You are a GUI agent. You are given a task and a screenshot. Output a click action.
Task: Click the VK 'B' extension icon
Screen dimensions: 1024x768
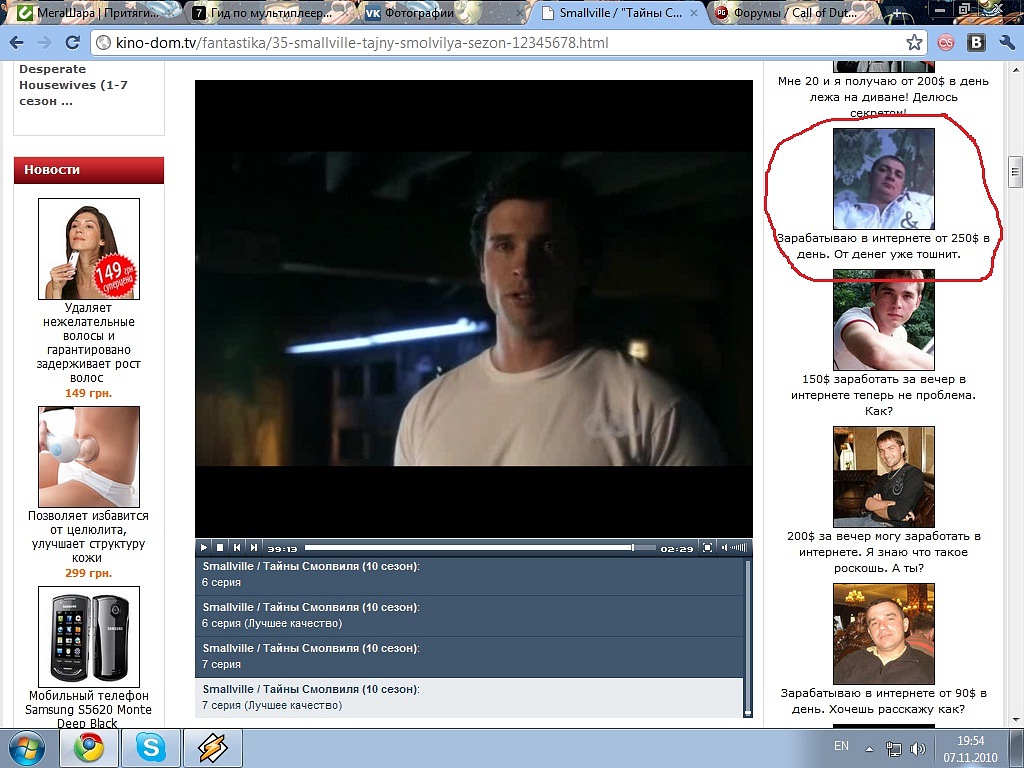976,43
